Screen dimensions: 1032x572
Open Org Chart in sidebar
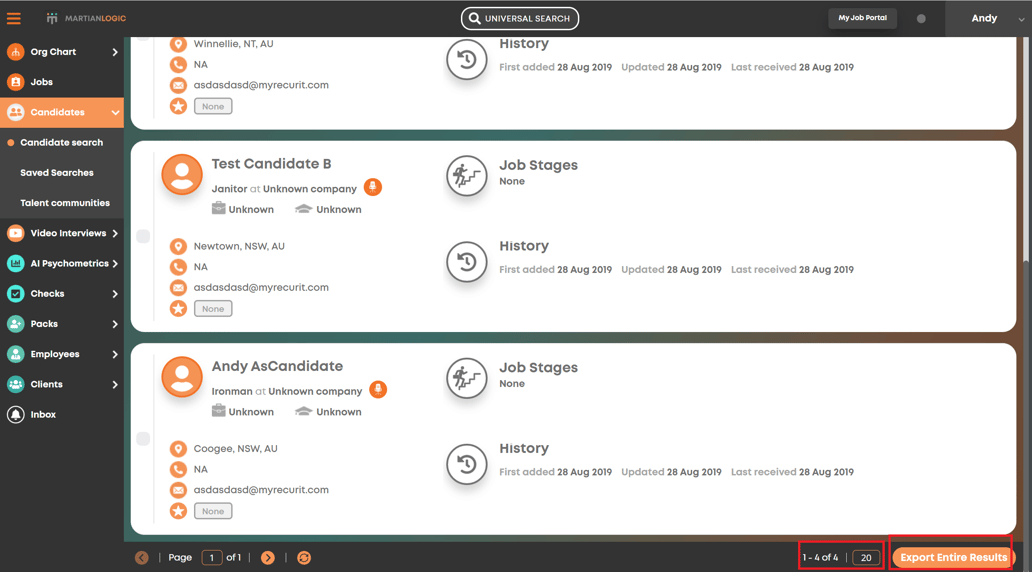[53, 52]
